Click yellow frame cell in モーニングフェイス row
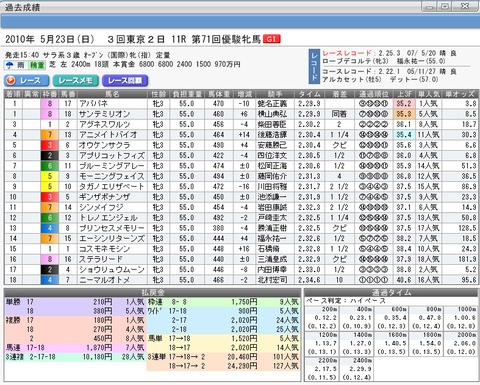Image resolution: width=480 pixels, height=385 pixels. tap(50, 176)
